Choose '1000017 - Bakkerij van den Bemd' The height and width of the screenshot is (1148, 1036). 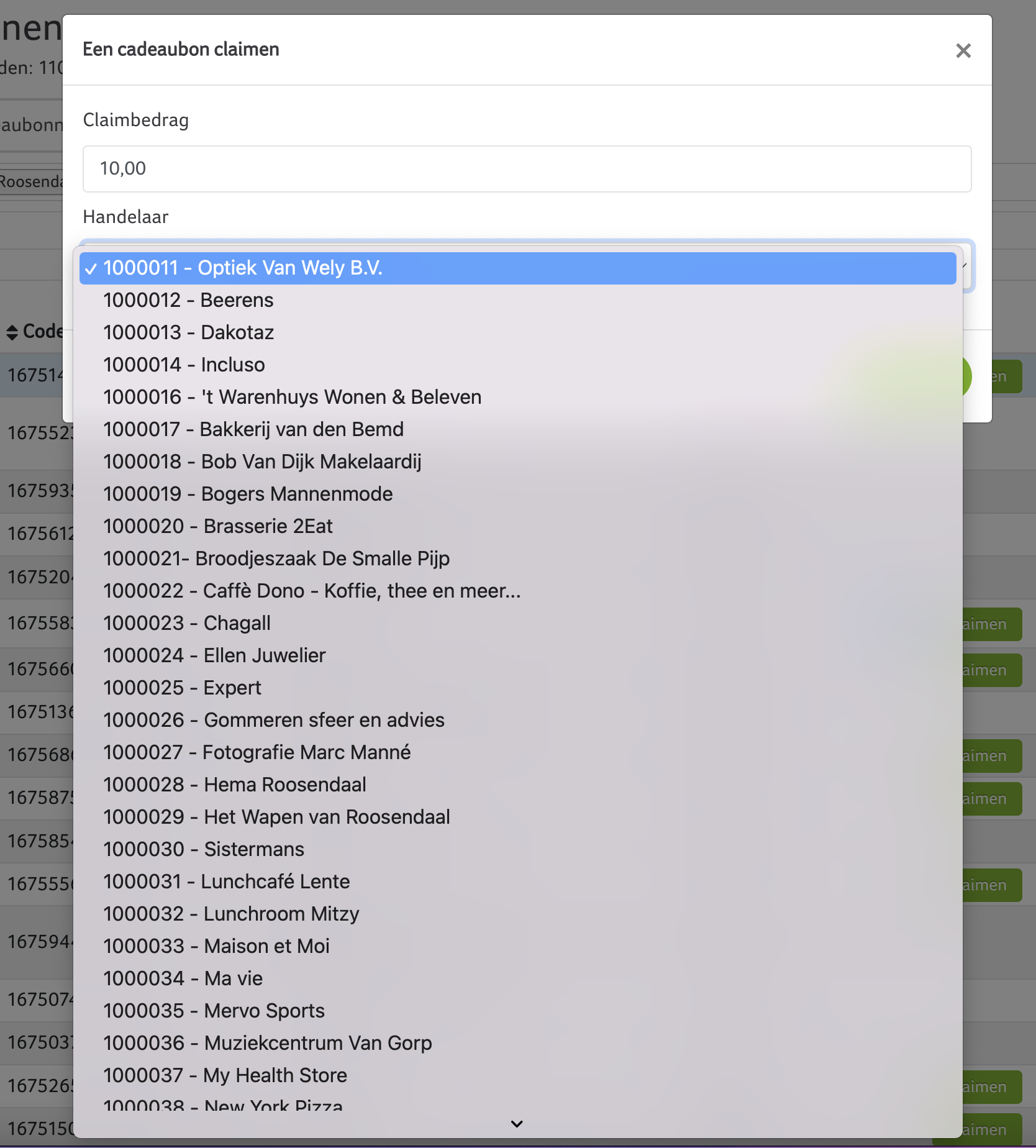pos(517,429)
